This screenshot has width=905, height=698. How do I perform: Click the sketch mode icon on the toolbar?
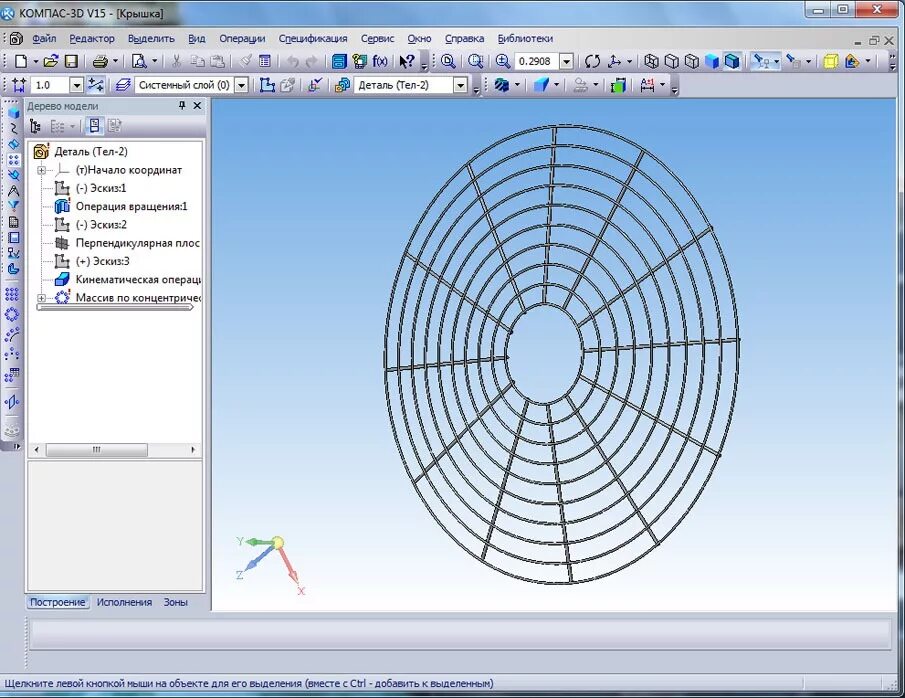tap(267, 85)
